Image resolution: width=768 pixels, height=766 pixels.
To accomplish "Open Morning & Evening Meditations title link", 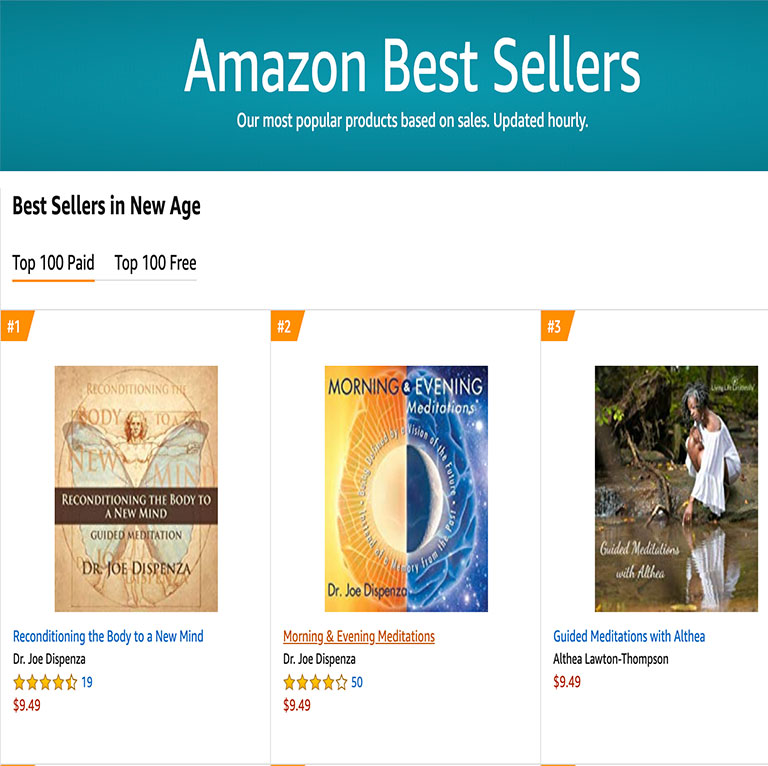I will [359, 636].
